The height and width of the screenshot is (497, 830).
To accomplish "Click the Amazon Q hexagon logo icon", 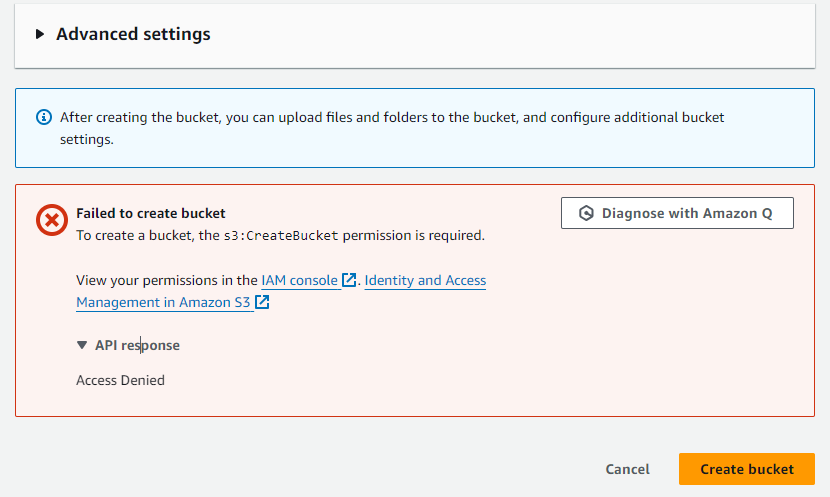I will tap(587, 213).
